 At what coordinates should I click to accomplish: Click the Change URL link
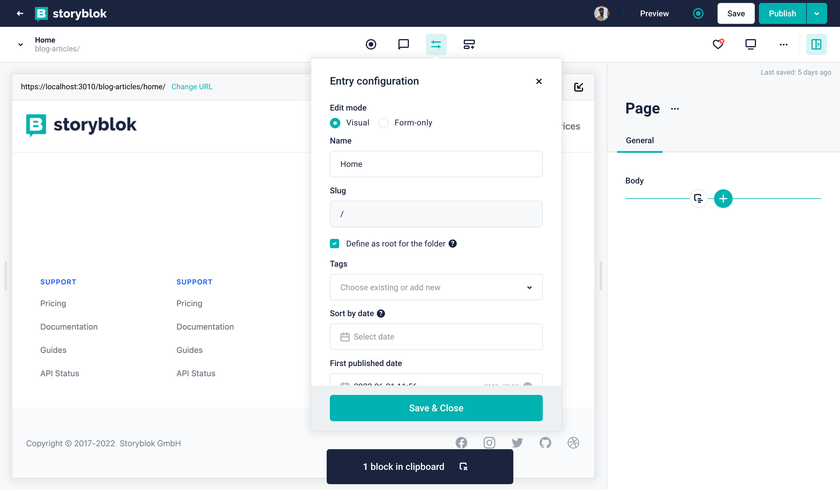[x=192, y=87]
